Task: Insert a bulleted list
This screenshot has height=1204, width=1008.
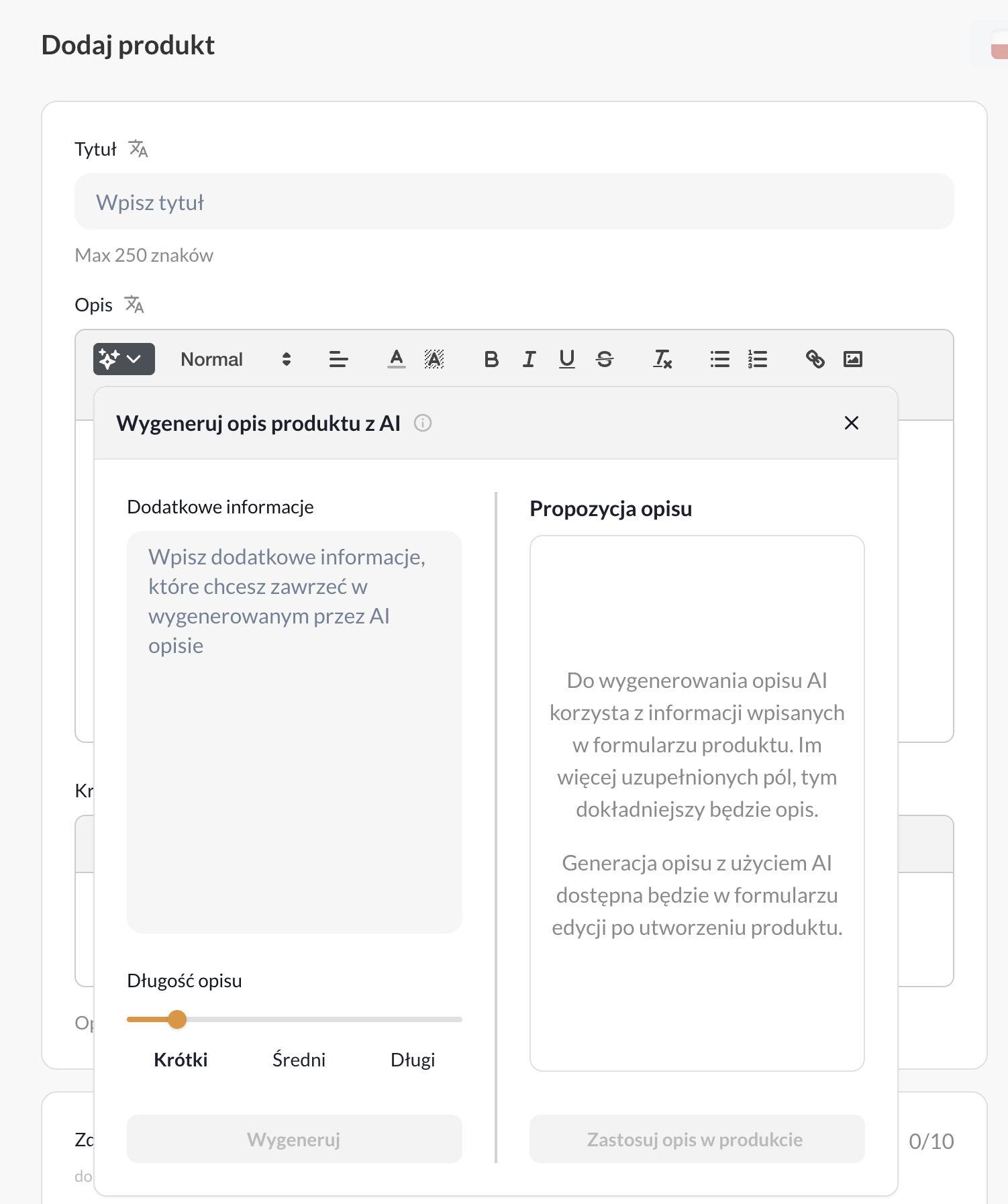Action: [719, 359]
